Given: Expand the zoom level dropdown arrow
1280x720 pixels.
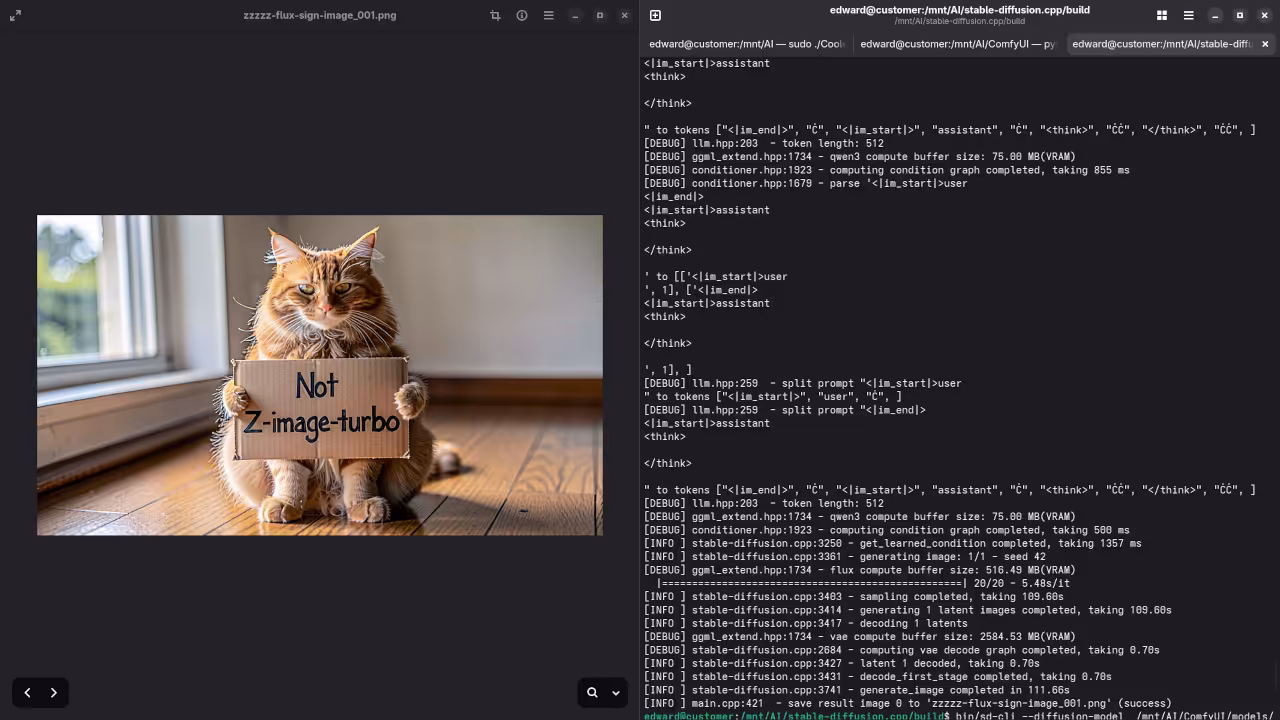Looking at the screenshot, I should coord(616,692).
